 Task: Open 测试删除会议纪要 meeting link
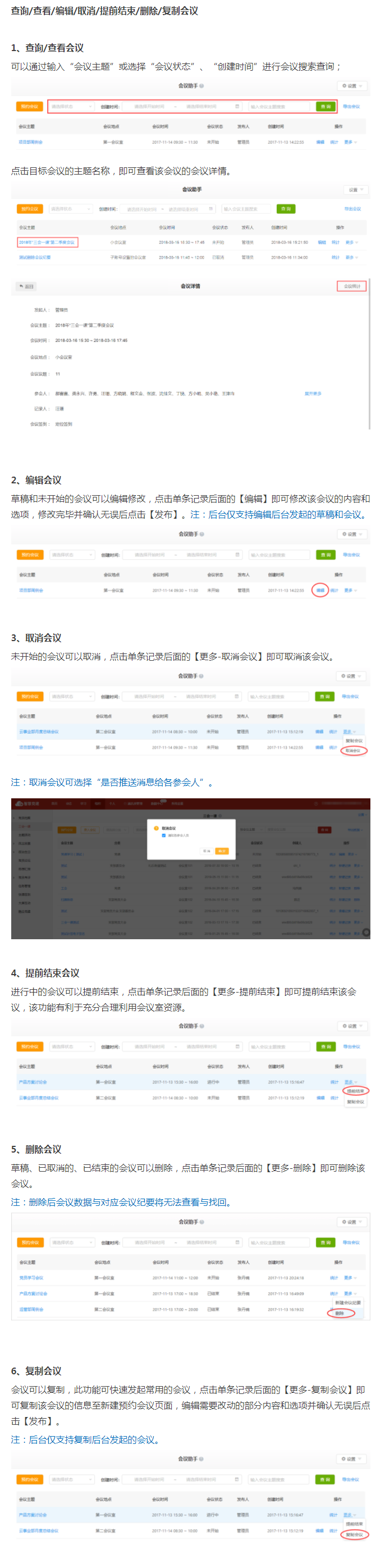pyautogui.click(x=35, y=258)
